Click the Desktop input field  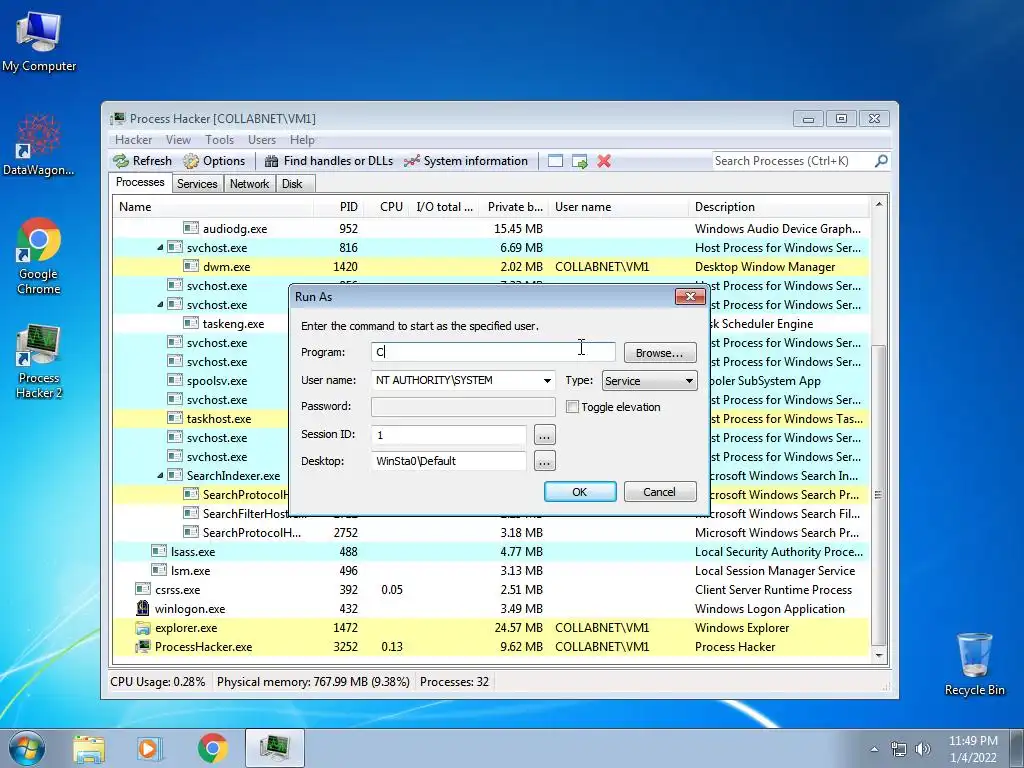pos(449,461)
